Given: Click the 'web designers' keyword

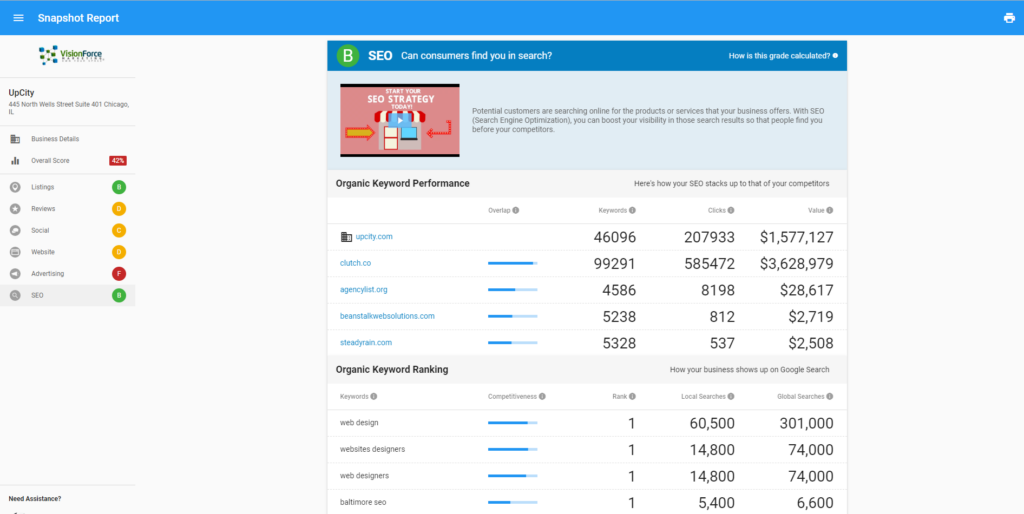Looking at the screenshot, I should (364, 476).
